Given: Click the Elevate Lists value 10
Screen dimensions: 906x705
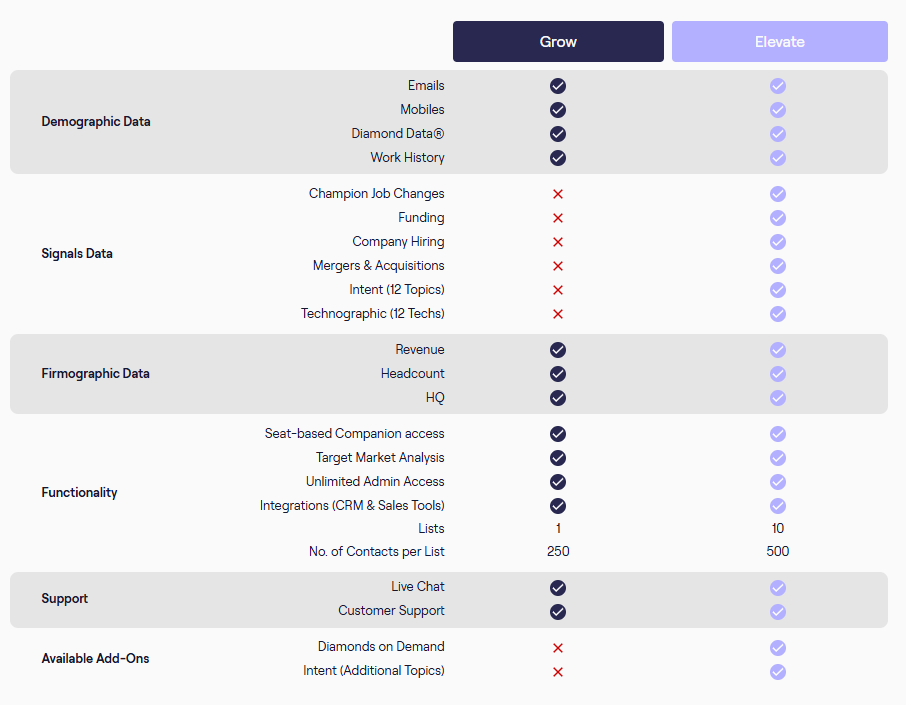Looking at the screenshot, I should coord(778,529).
